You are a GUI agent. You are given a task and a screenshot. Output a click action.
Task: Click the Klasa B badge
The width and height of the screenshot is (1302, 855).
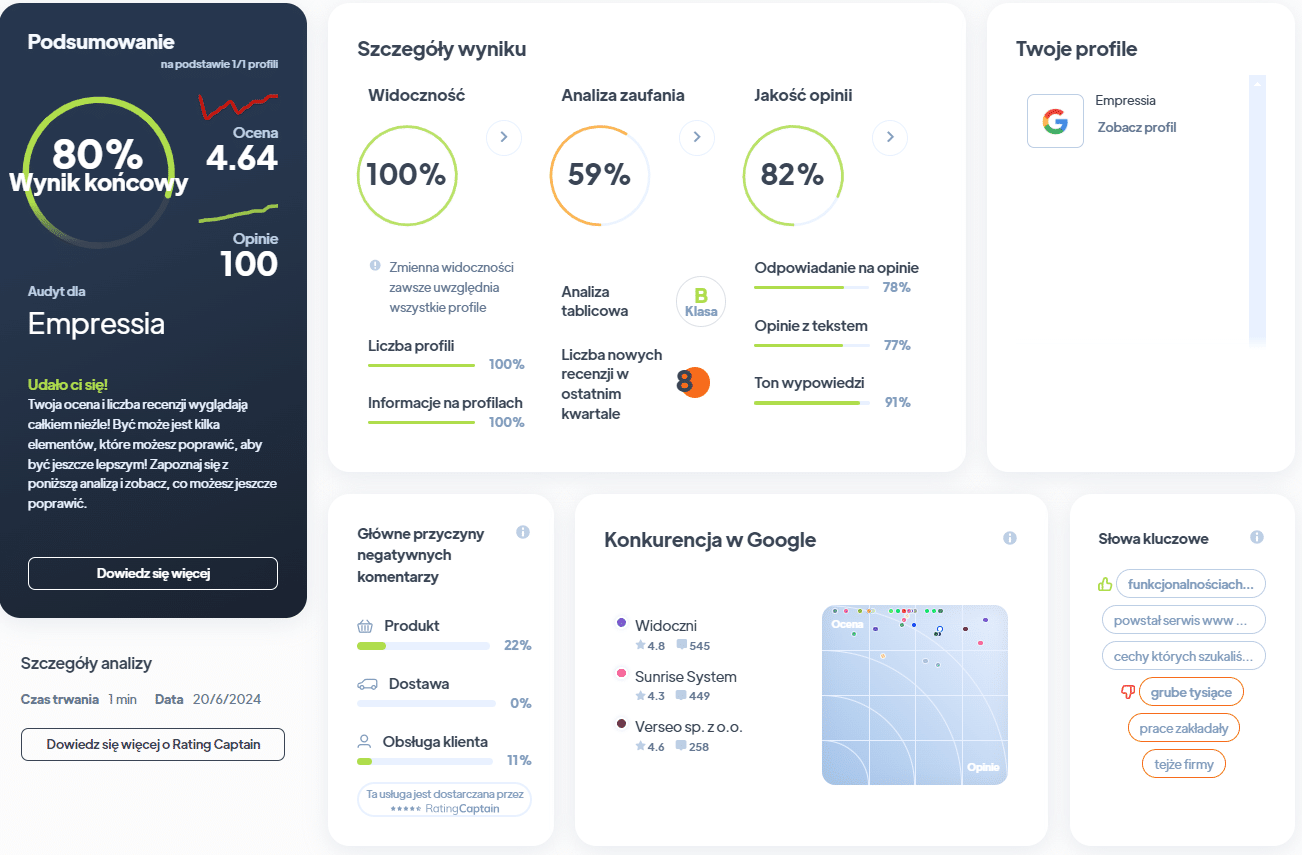click(701, 301)
